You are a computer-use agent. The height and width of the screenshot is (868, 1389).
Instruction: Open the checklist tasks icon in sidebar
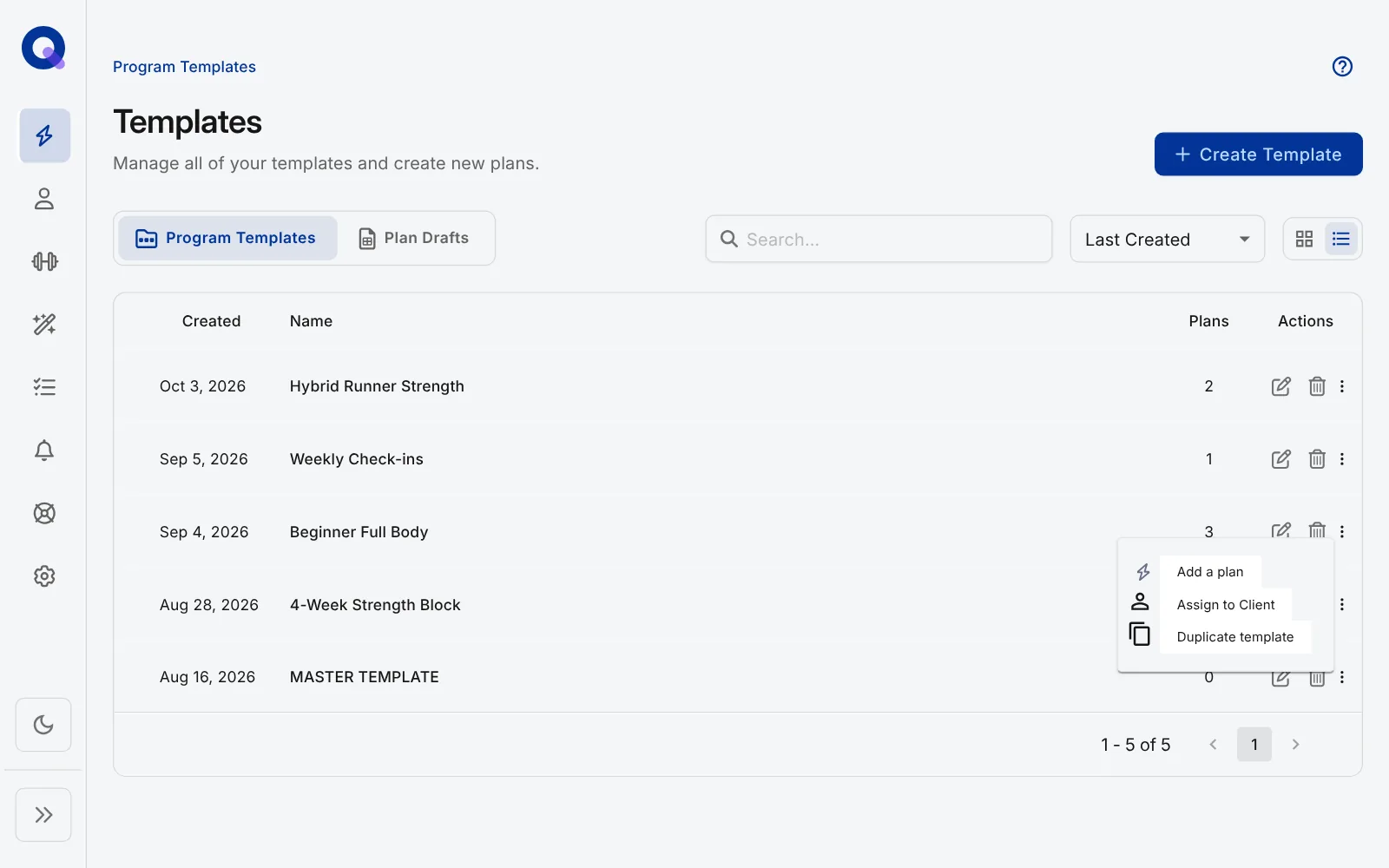[x=44, y=387]
